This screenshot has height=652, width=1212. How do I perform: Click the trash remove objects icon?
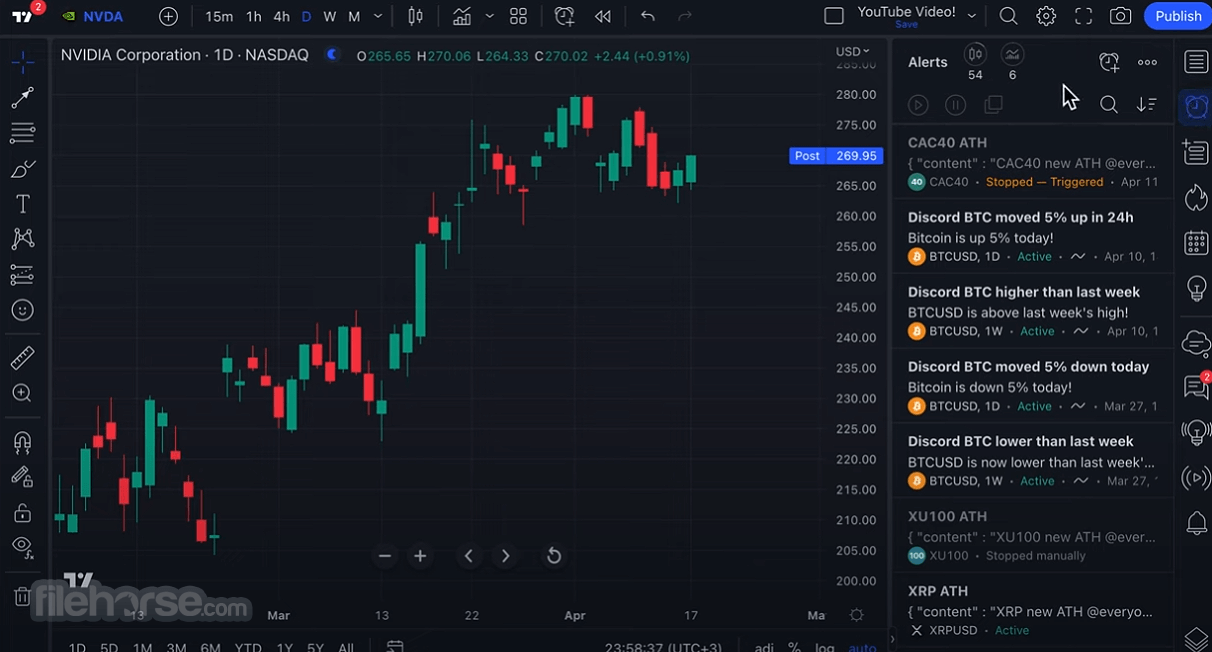click(22, 597)
